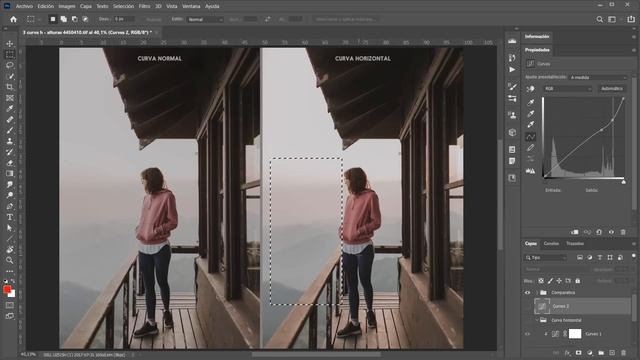Open the tool preset picker arrow
This screenshot has width=640, height=360.
pos(39,19)
